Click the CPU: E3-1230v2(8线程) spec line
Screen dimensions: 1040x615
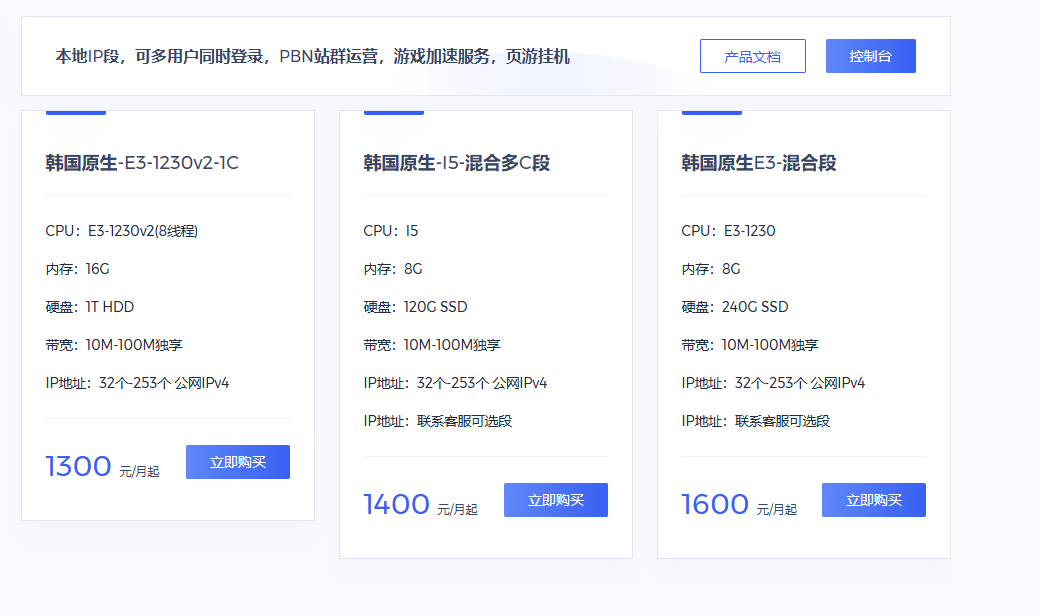coord(122,231)
